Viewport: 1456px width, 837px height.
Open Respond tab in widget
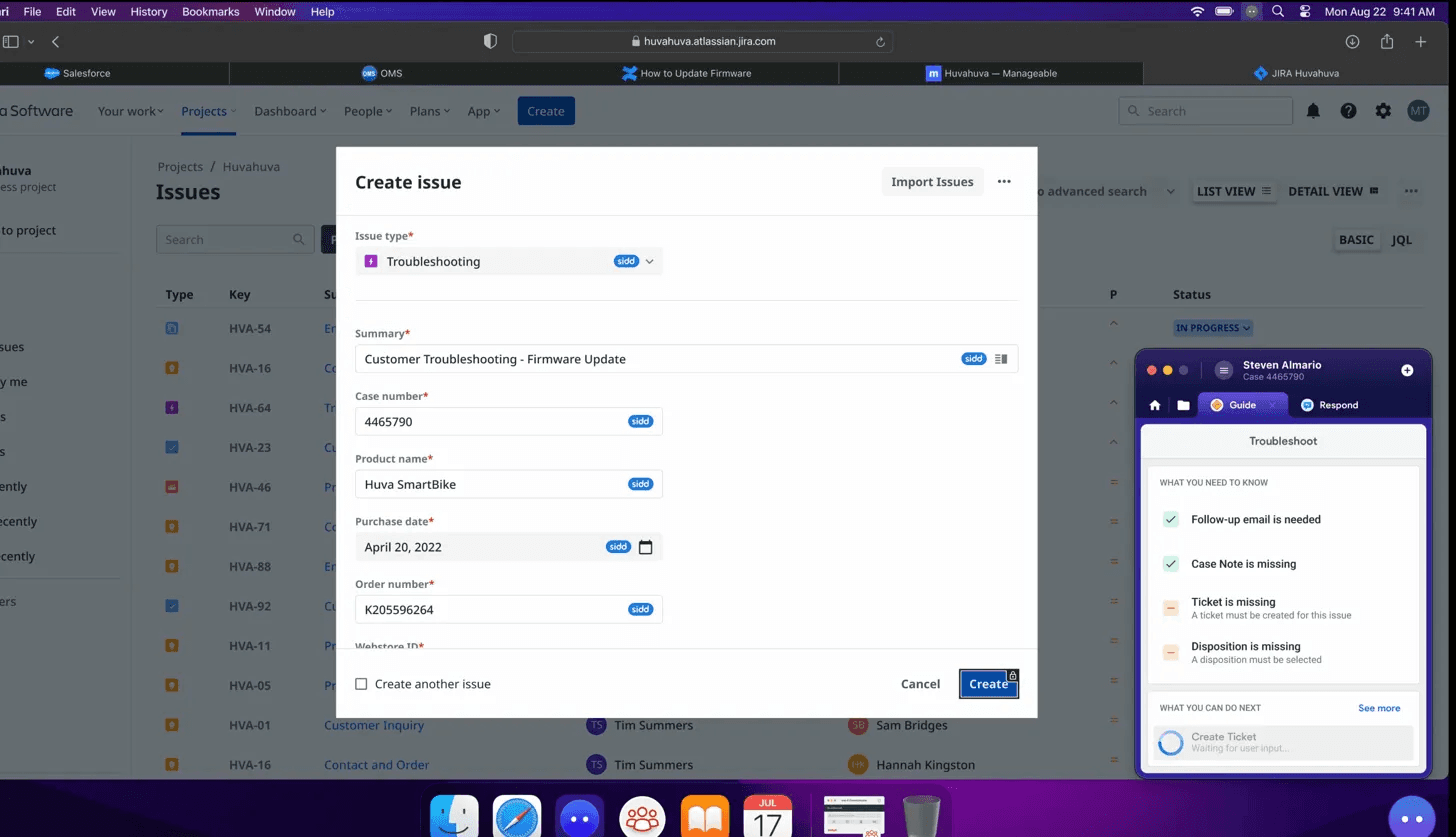pyautogui.click(x=1329, y=405)
